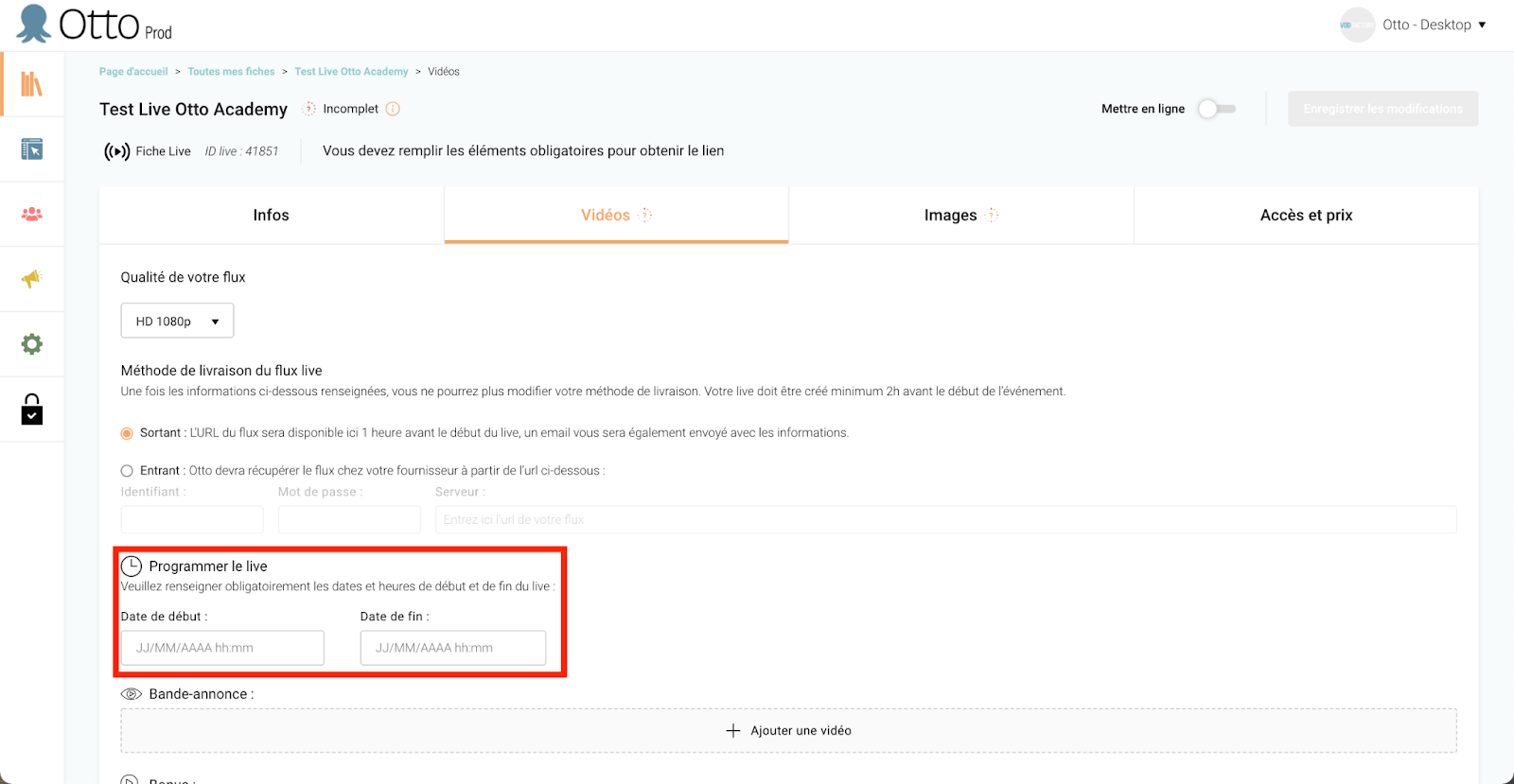Click the megaphone marketing sidebar icon
1514x784 pixels.
click(32, 279)
